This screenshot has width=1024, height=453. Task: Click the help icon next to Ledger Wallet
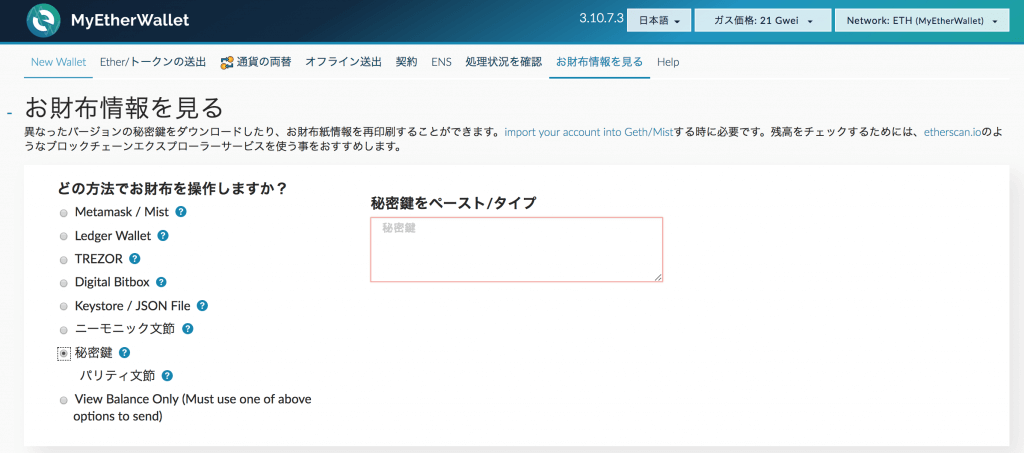click(163, 235)
